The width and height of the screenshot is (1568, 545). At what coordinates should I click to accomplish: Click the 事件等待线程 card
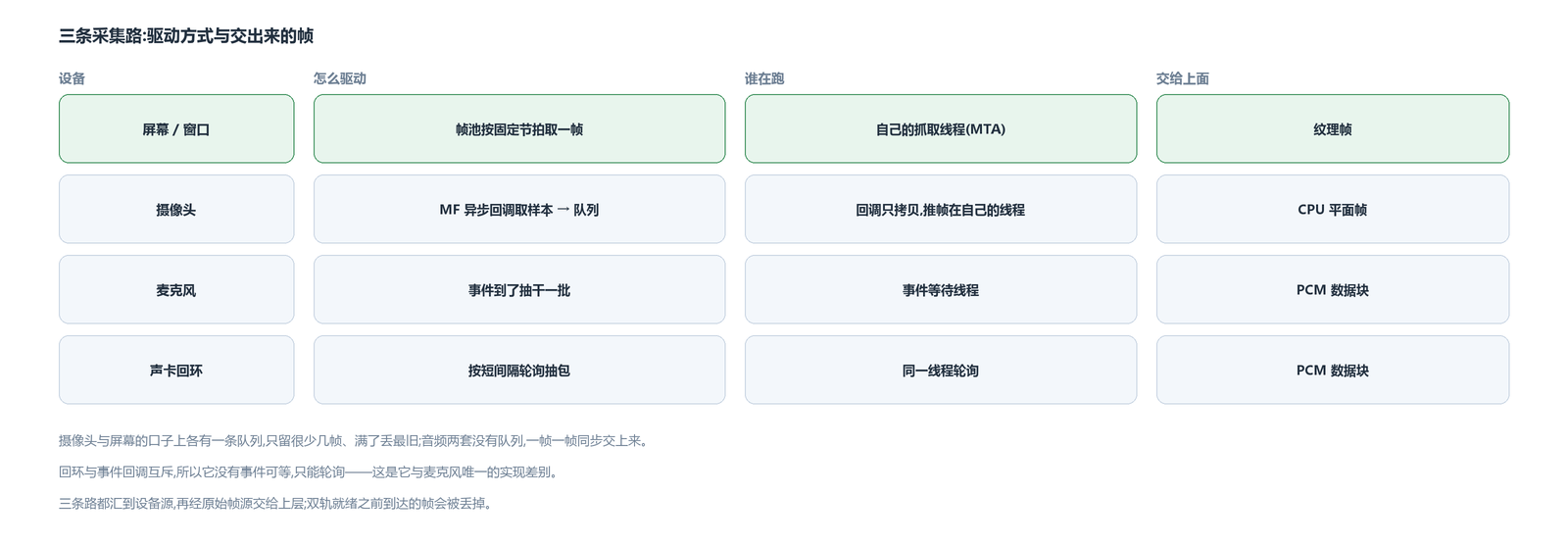click(x=941, y=289)
